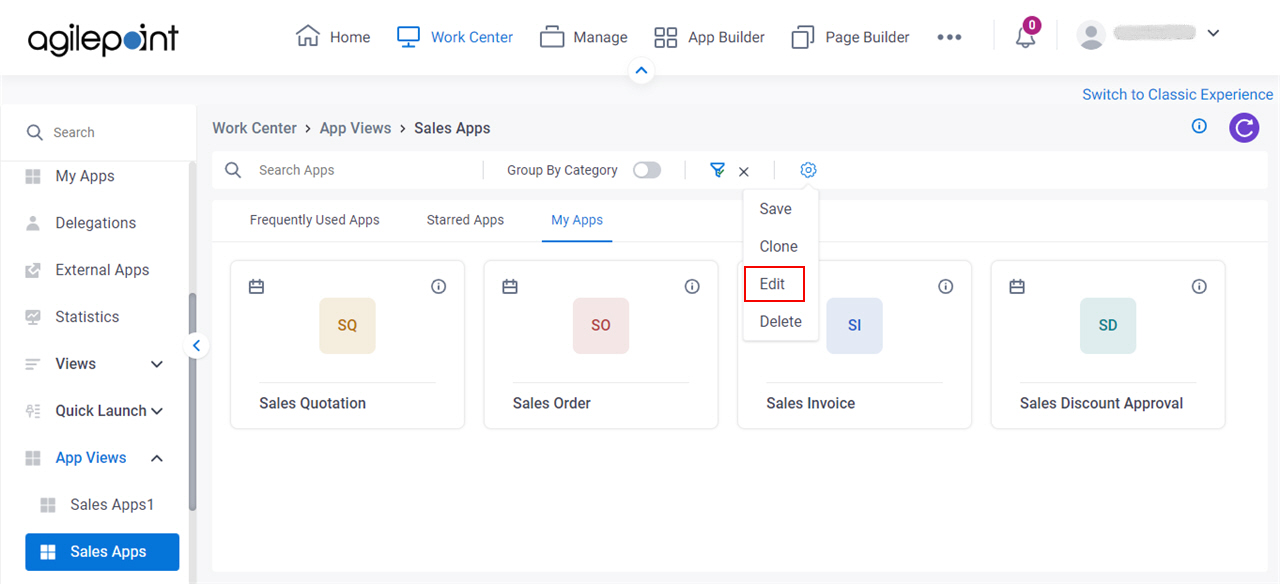The width and height of the screenshot is (1280, 584).
Task: Click Work Center breadcrumb
Action: click(254, 128)
